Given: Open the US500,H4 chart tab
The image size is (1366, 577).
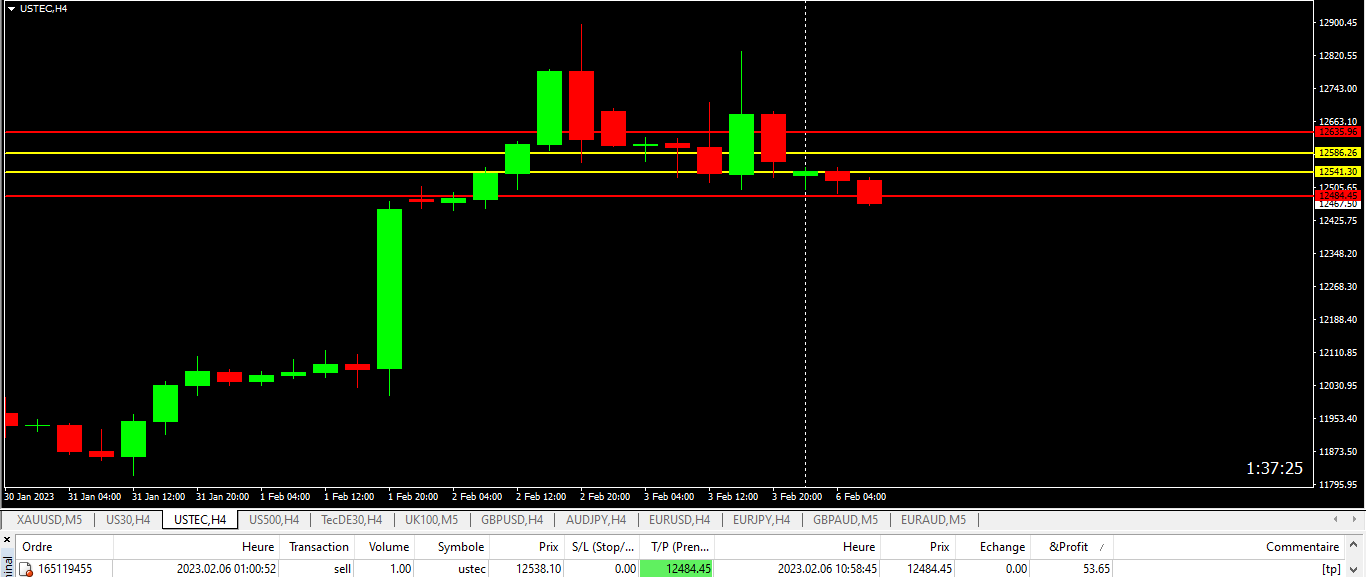Looking at the screenshot, I should (x=274, y=520).
